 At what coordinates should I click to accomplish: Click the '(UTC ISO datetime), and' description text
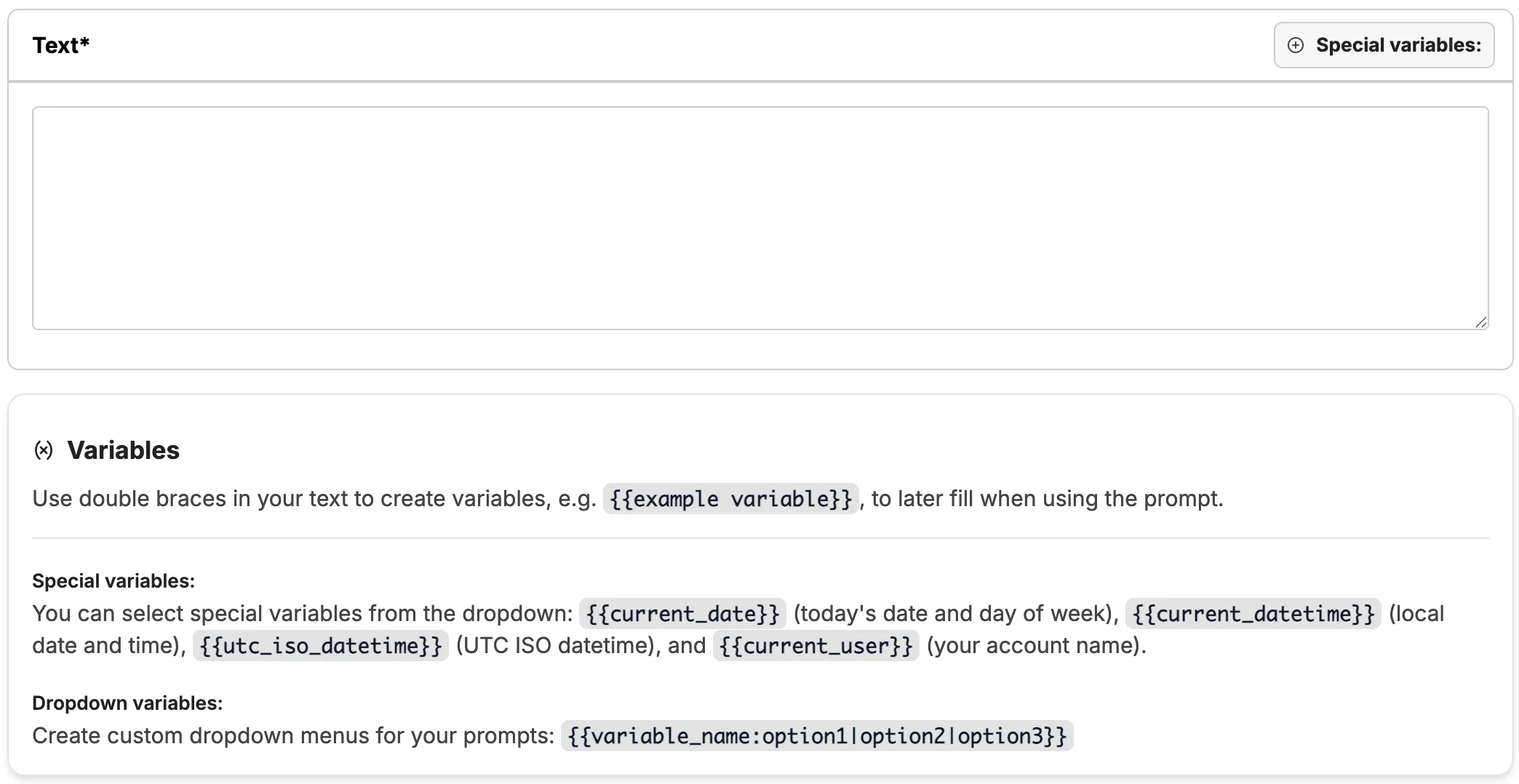[581, 646]
